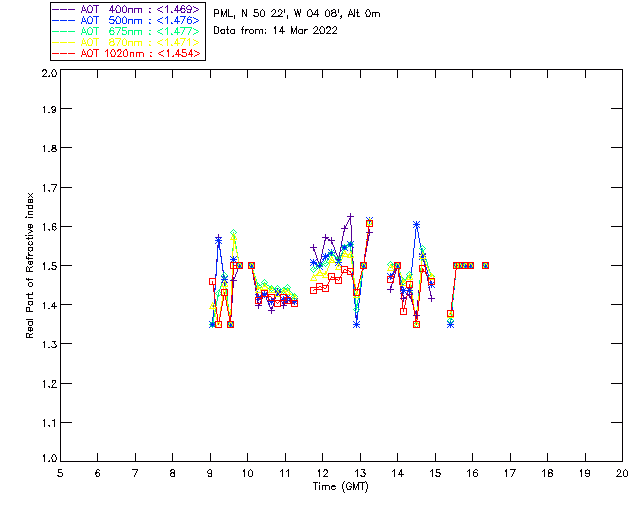
Task: Click the x-axis tick label 9
Action: pos(210,473)
